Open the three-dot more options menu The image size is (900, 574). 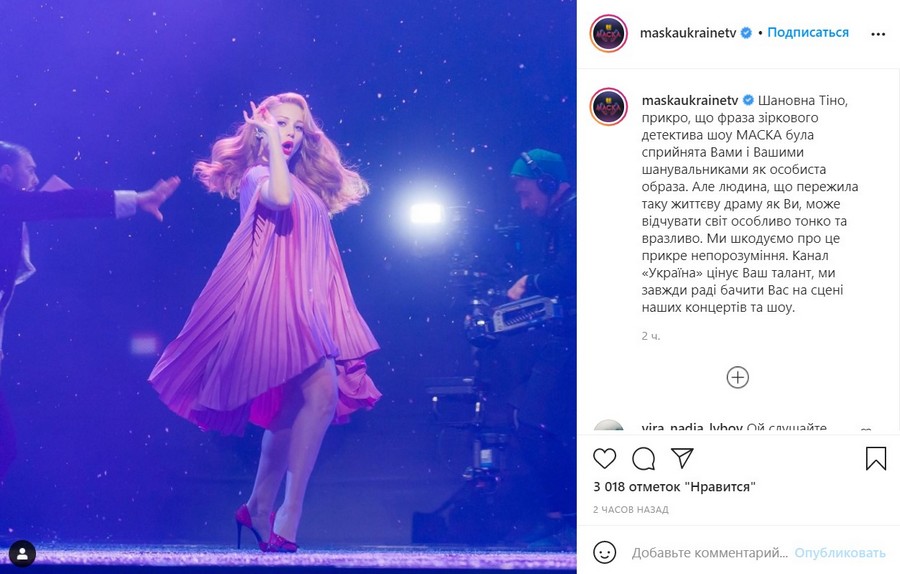click(x=878, y=34)
